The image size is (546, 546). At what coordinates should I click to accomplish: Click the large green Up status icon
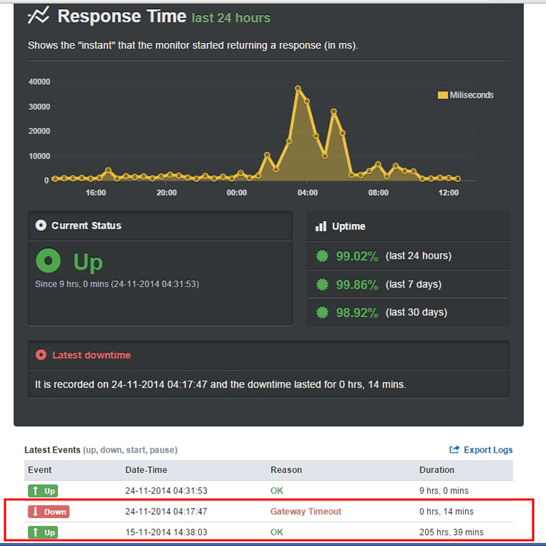pos(48,260)
